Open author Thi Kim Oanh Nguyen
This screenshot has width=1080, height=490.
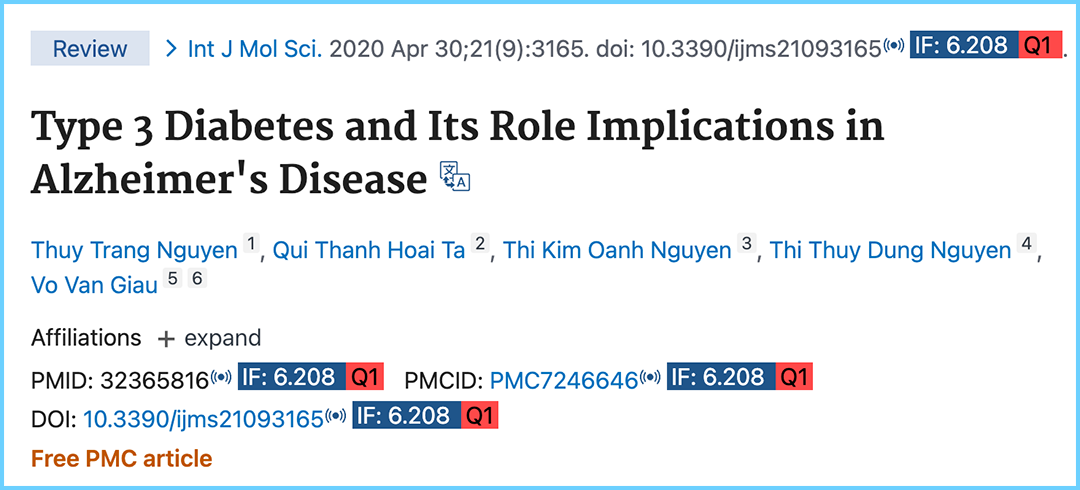pos(617,250)
